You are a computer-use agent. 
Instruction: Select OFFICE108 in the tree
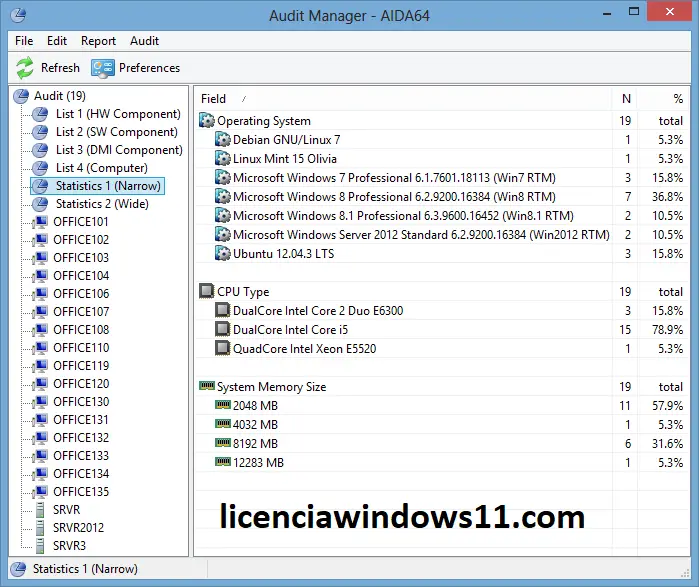click(x=81, y=330)
